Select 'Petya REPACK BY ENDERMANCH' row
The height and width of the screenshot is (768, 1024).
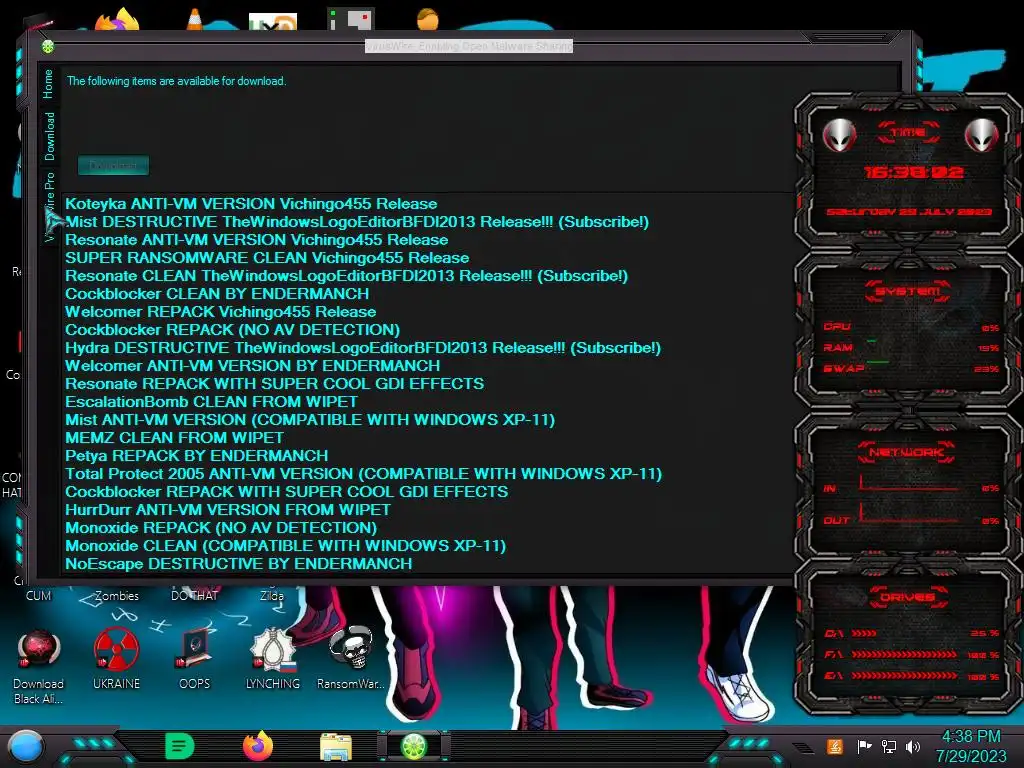[197, 455]
